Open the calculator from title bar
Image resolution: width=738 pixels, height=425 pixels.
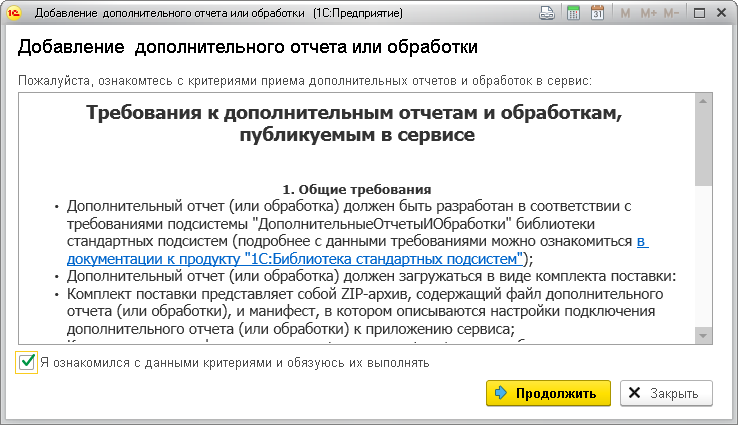(573, 14)
